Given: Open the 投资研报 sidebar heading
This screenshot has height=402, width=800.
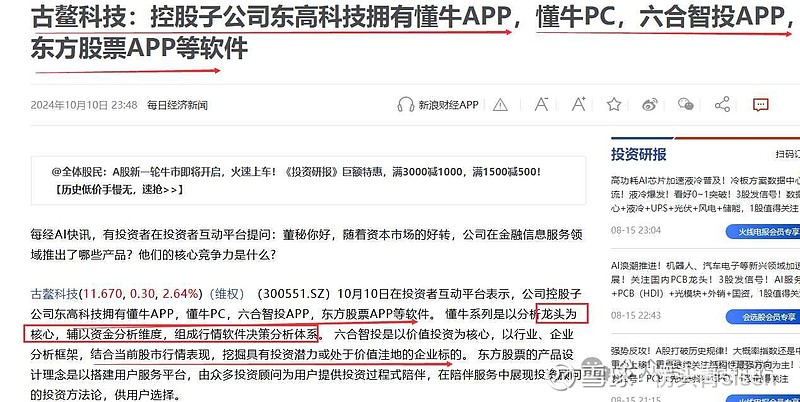Looking at the screenshot, I should click(639, 155).
